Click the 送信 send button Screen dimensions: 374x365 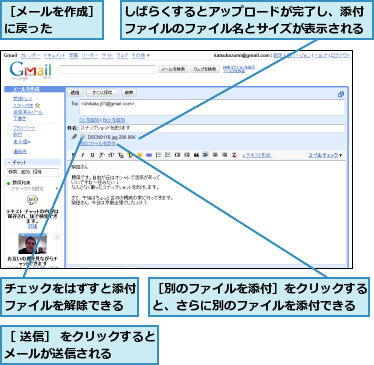point(75,93)
